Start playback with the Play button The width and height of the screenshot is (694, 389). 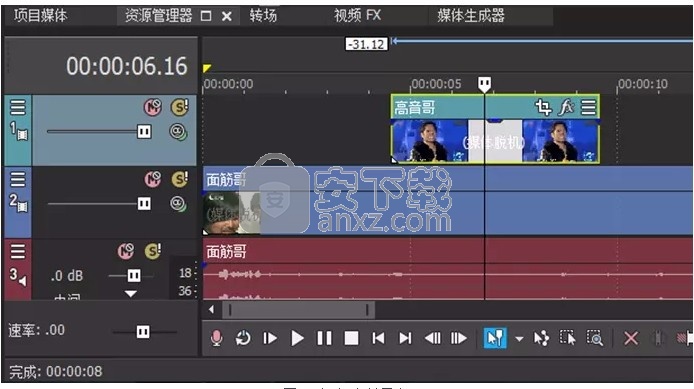(x=297, y=339)
